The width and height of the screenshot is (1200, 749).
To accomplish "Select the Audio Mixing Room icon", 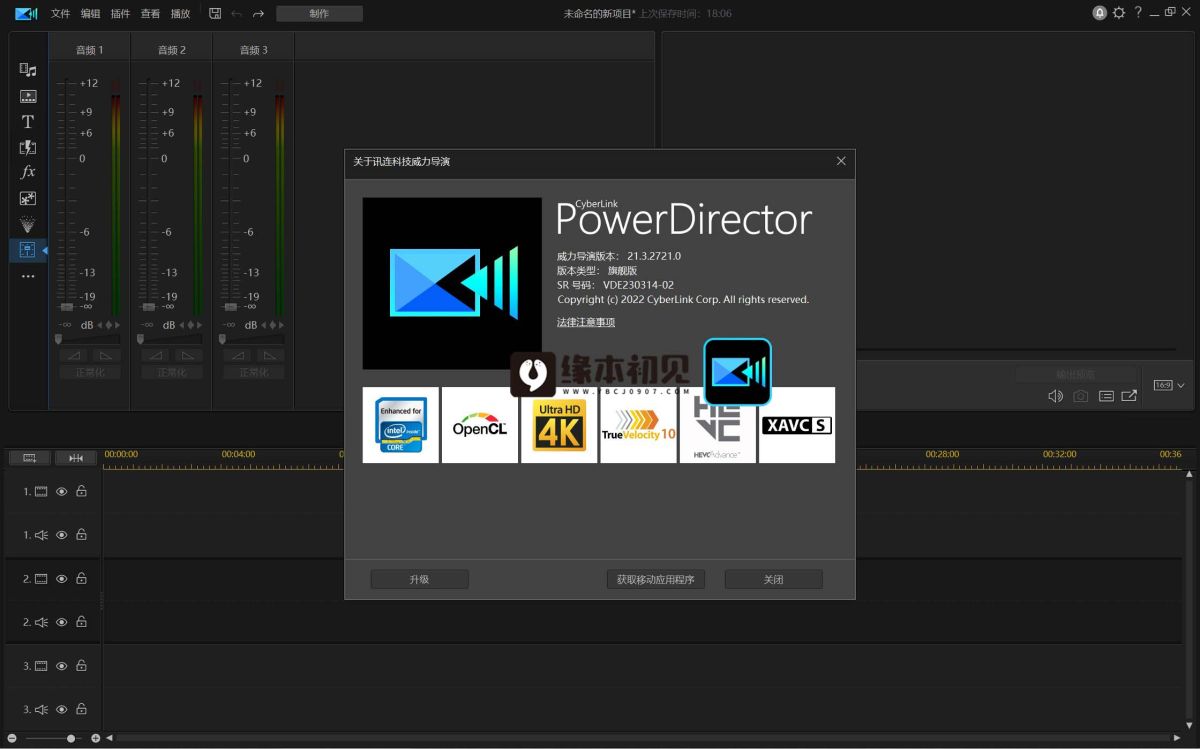I will [28, 250].
